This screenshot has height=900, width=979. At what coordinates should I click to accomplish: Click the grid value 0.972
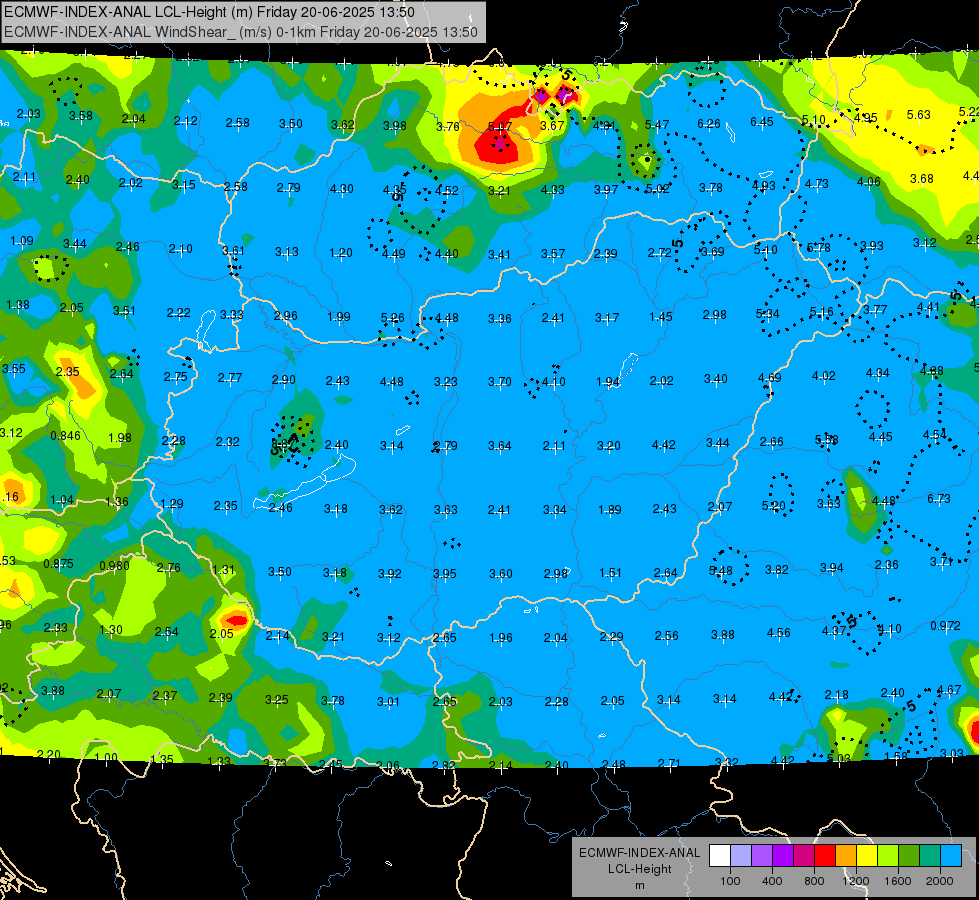click(x=945, y=626)
